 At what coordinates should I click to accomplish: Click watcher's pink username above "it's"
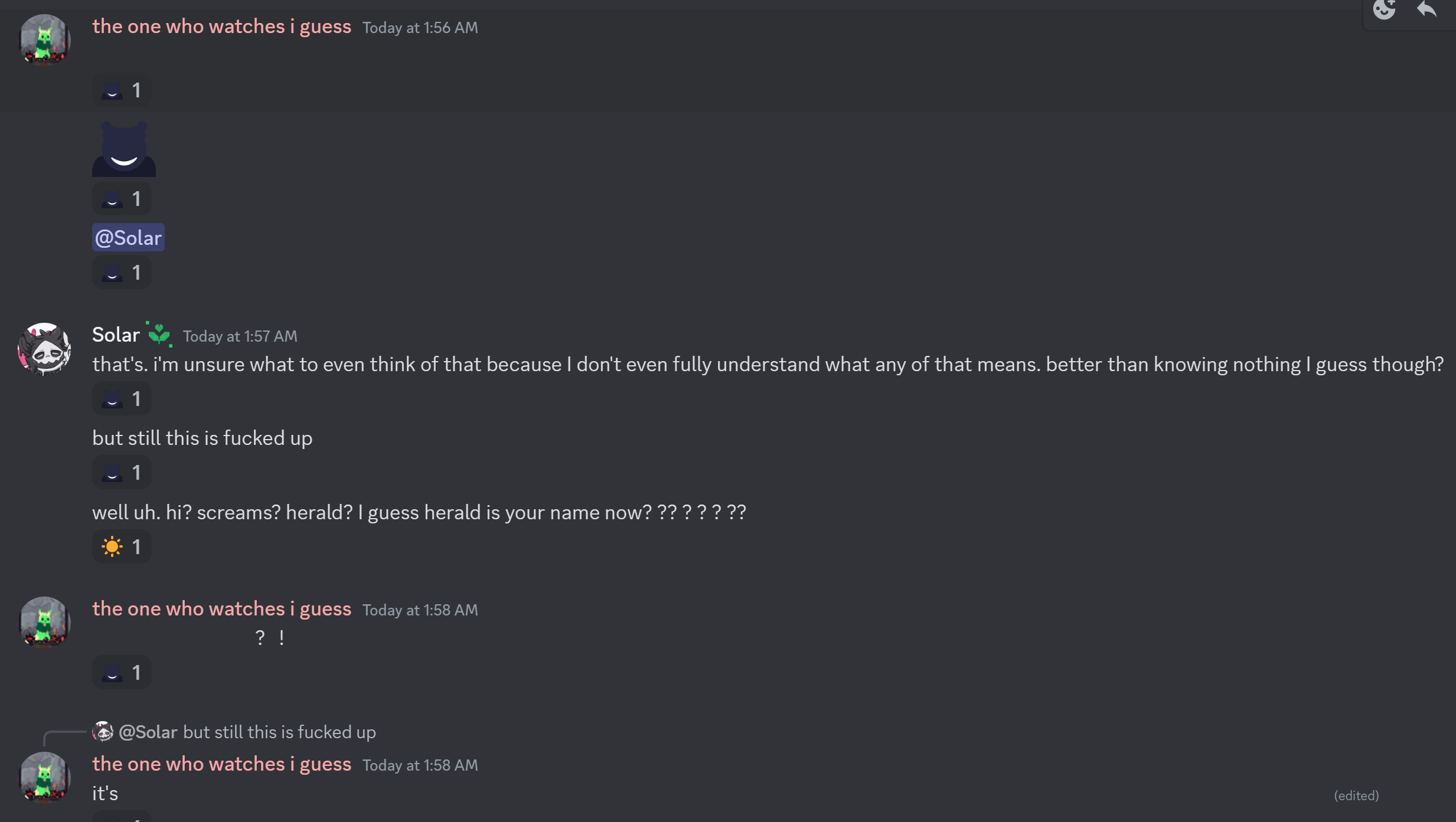[221, 764]
